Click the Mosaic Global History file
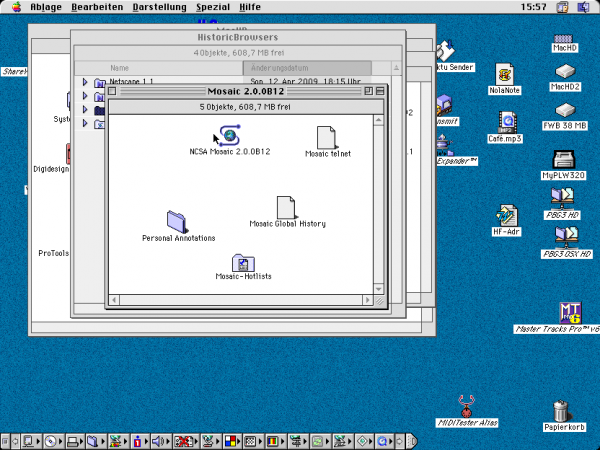 click(x=286, y=207)
